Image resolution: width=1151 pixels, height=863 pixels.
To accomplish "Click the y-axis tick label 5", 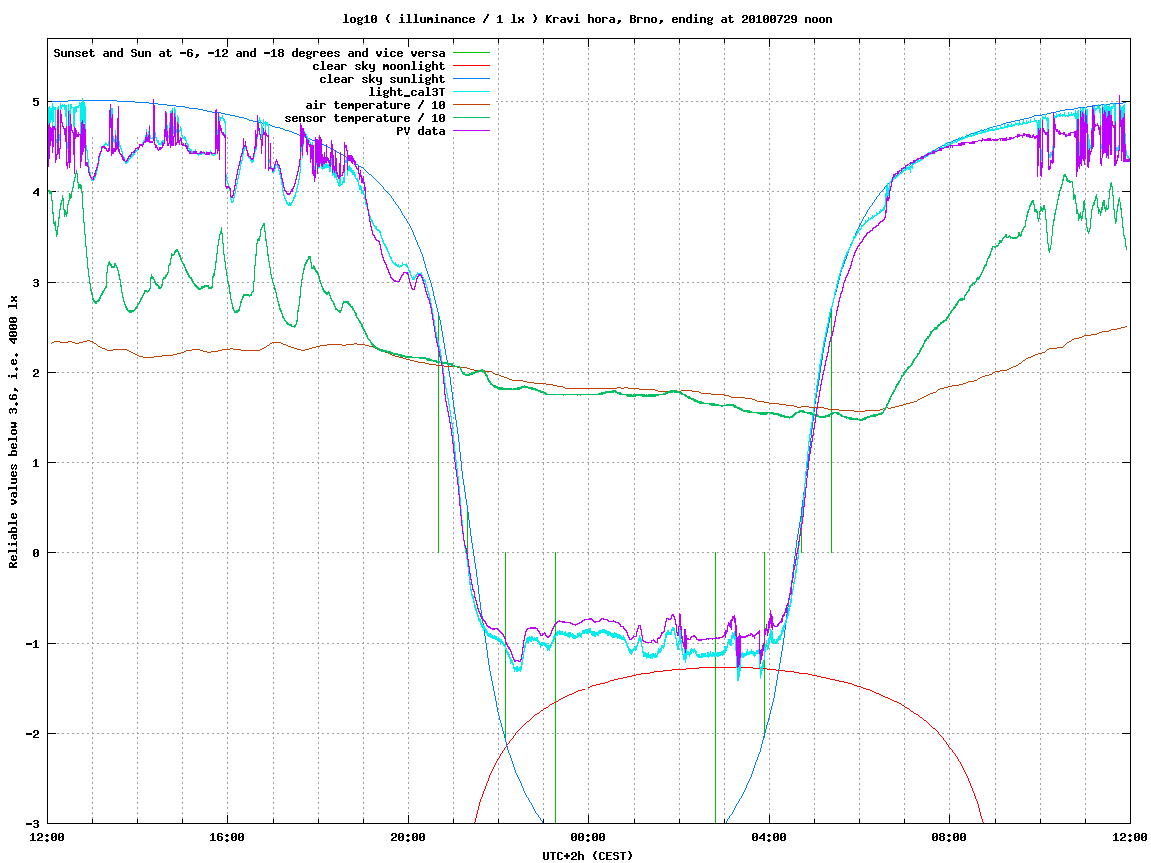I will (36, 102).
